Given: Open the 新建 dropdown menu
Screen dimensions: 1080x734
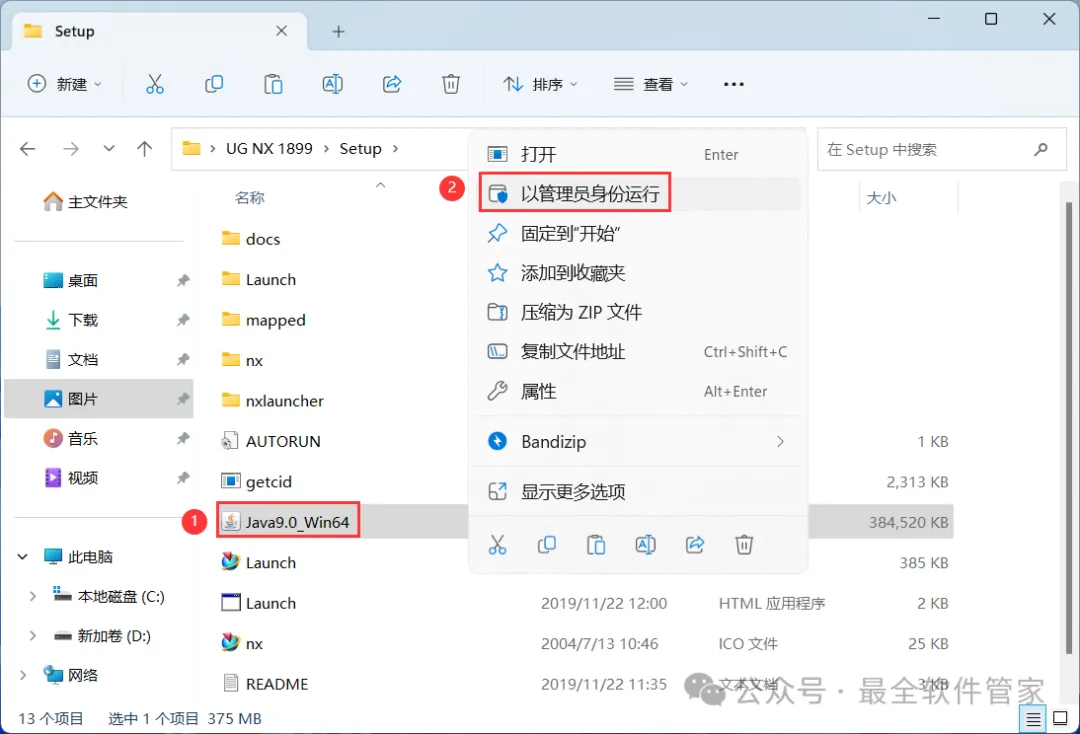Looking at the screenshot, I should tap(64, 84).
